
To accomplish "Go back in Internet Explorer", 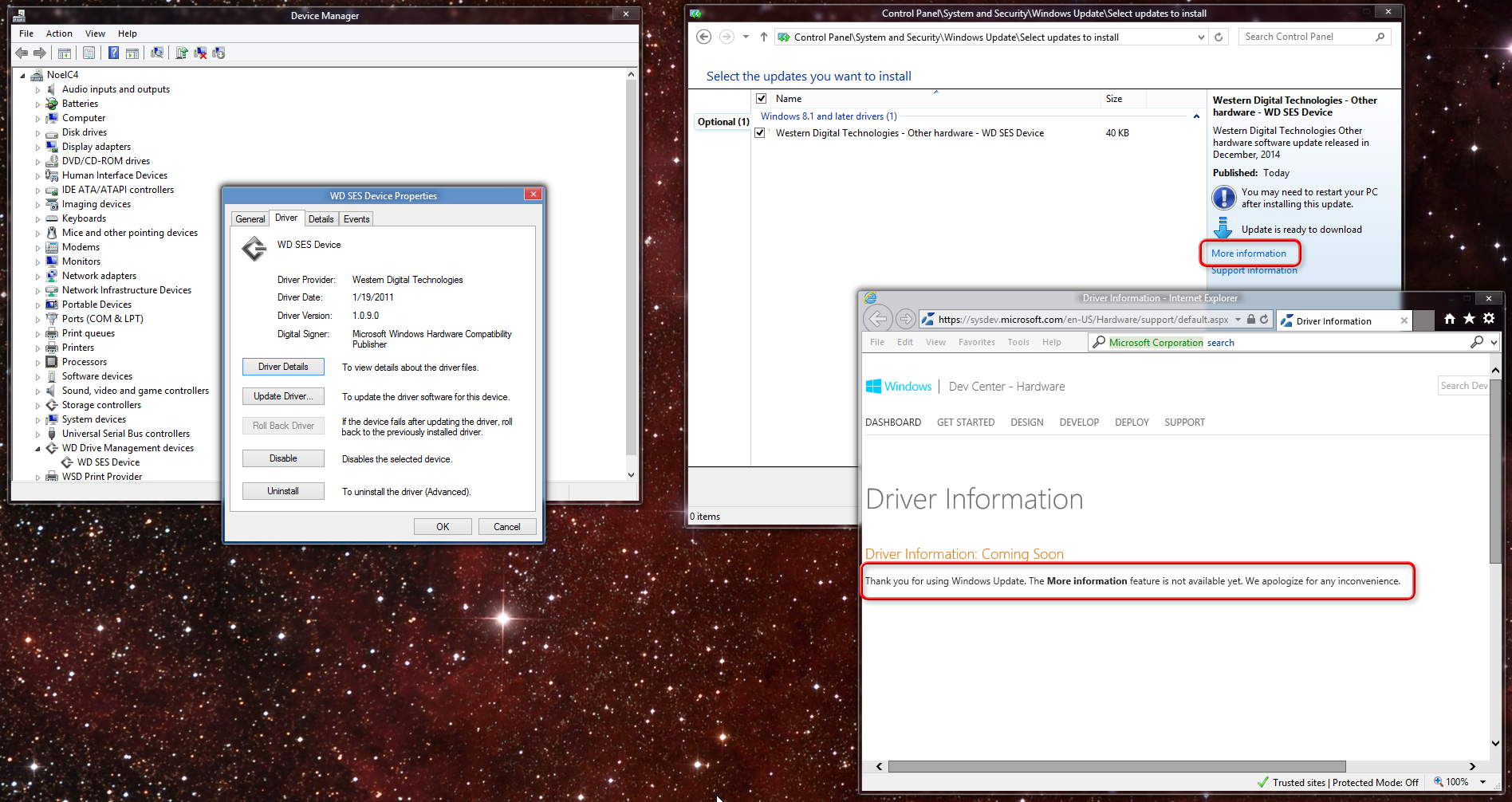I will [877, 319].
